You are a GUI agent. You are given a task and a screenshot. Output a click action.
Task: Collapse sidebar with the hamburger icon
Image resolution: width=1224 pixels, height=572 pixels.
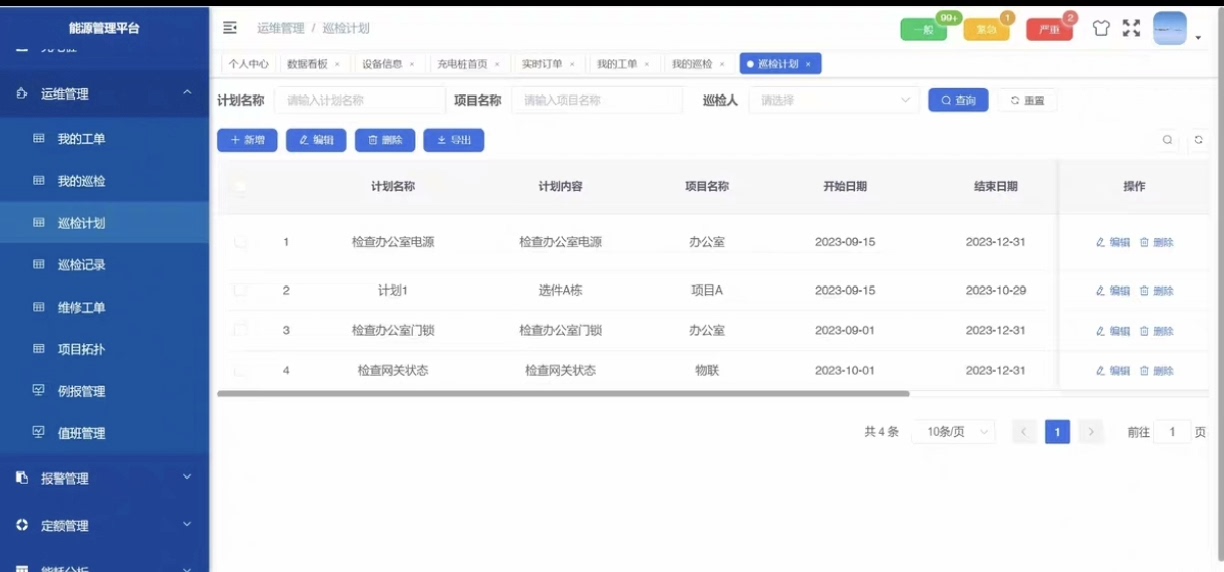coord(230,27)
